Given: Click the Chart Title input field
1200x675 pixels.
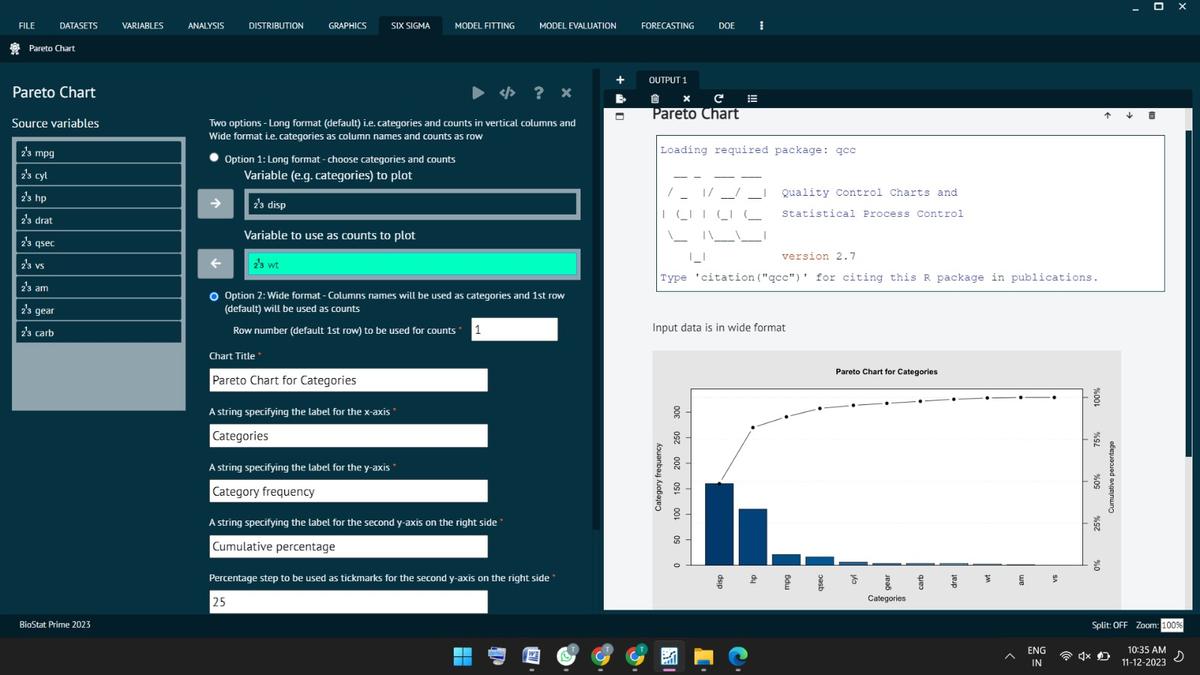Looking at the screenshot, I should [348, 380].
